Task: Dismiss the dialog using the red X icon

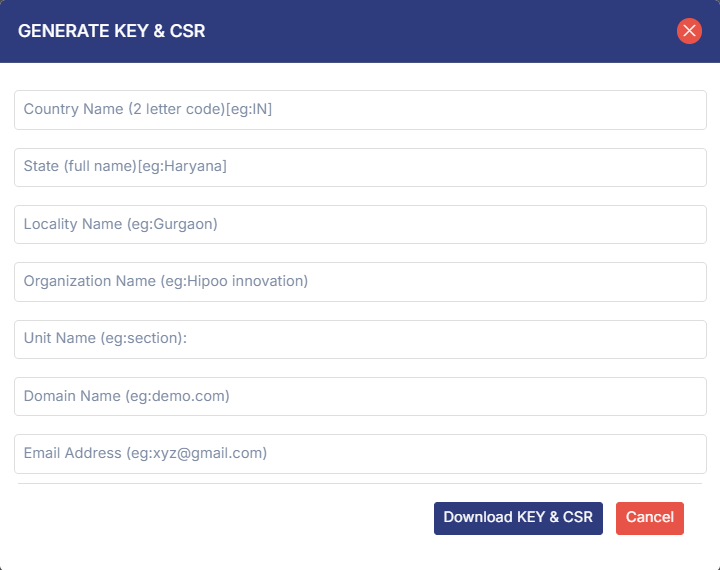Action: click(x=689, y=31)
